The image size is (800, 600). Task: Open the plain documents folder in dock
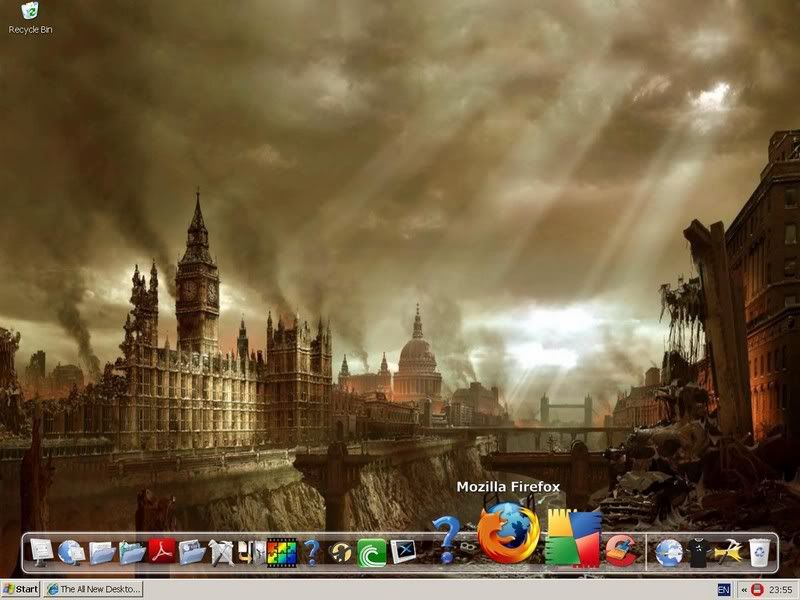click(x=102, y=553)
